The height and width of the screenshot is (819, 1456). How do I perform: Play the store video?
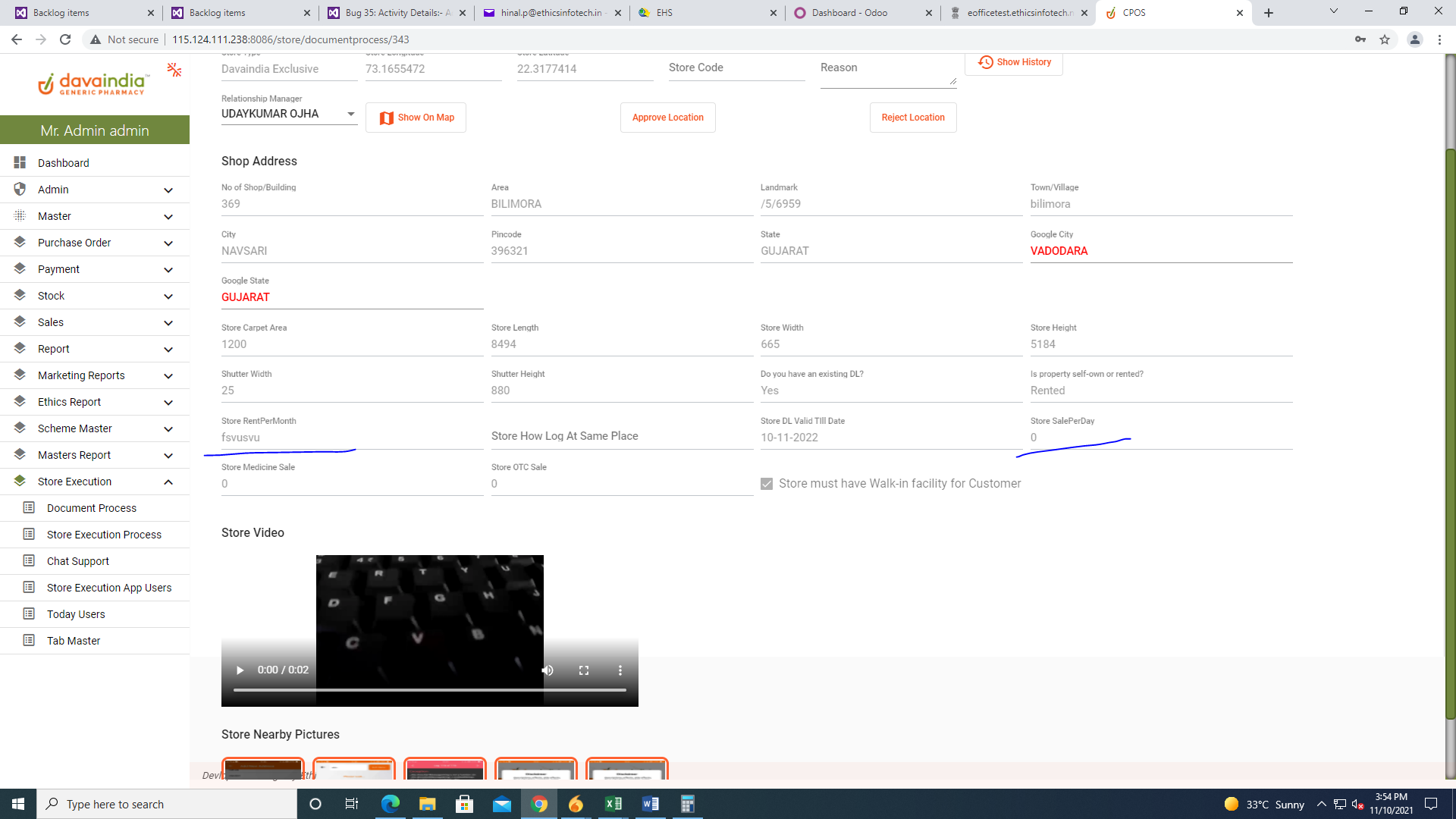tap(240, 670)
